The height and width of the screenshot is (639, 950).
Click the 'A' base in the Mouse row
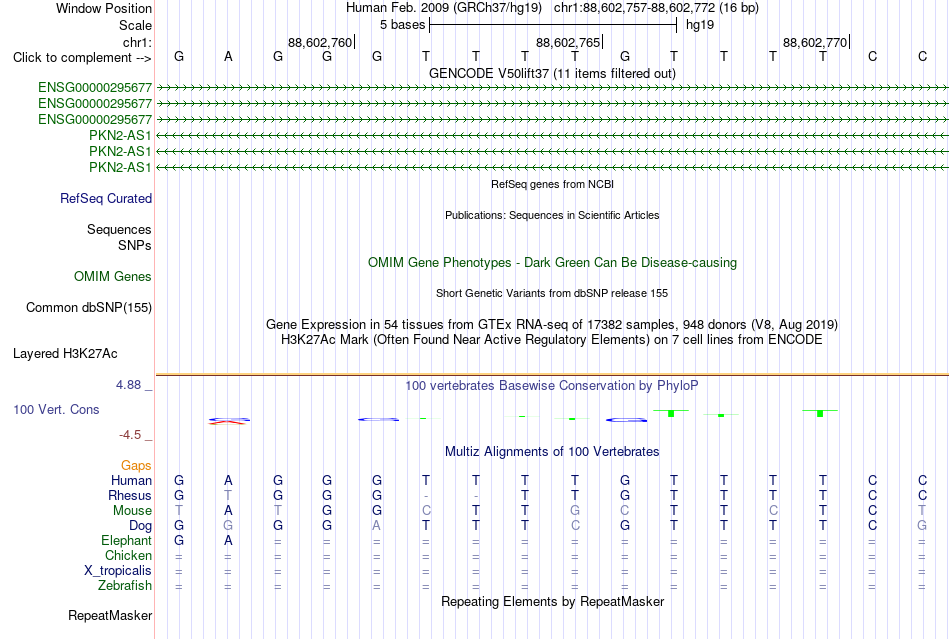point(228,511)
